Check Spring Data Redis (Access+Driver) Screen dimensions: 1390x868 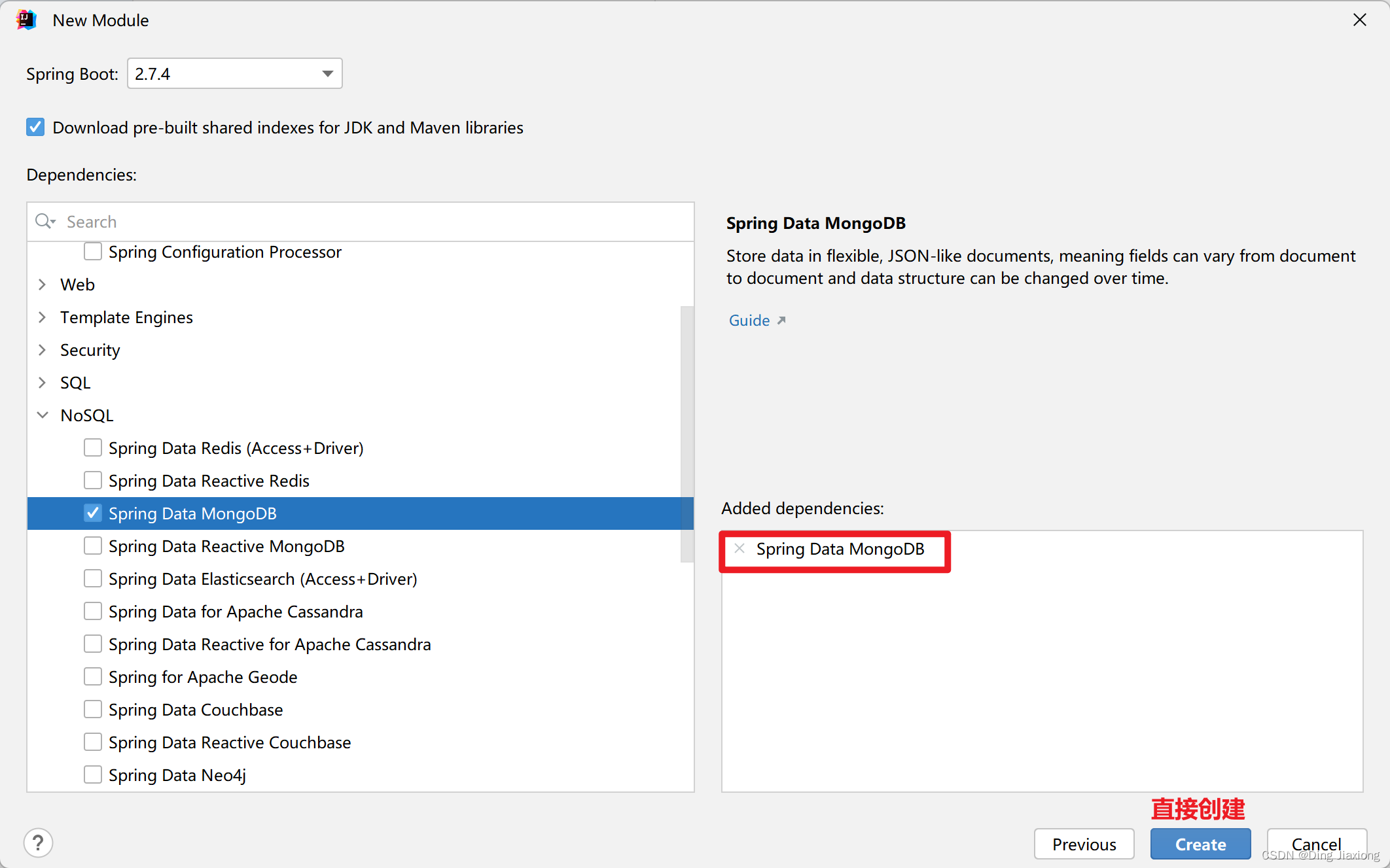[x=93, y=448]
